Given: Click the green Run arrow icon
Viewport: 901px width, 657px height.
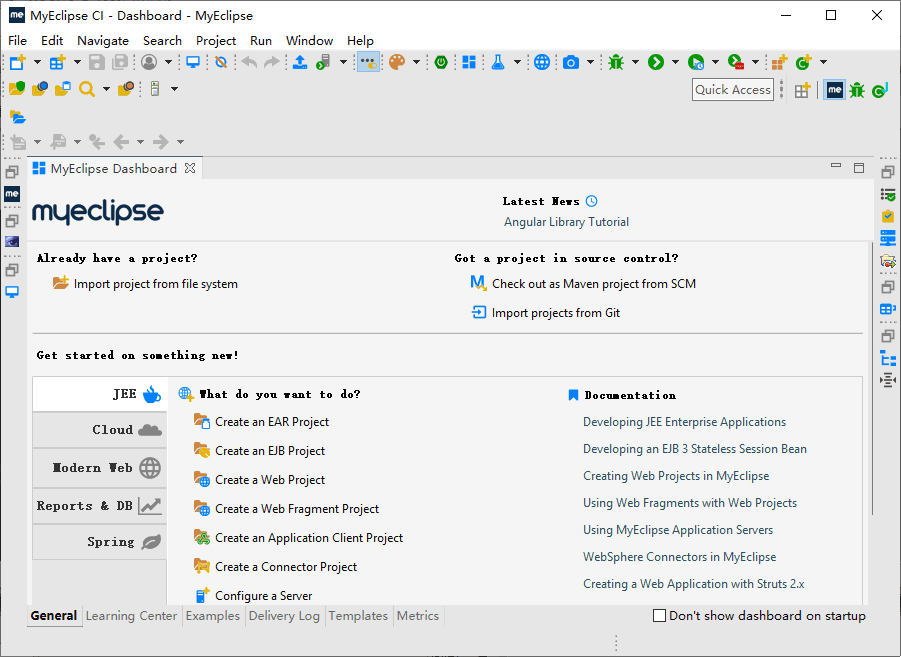Looking at the screenshot, I should [656, 62].
